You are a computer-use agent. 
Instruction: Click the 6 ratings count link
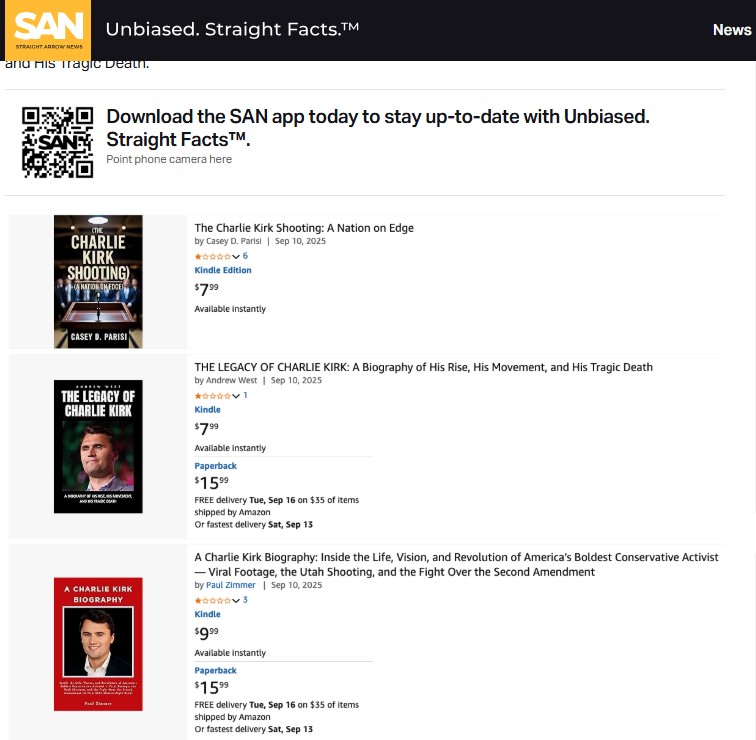(245, 257)
